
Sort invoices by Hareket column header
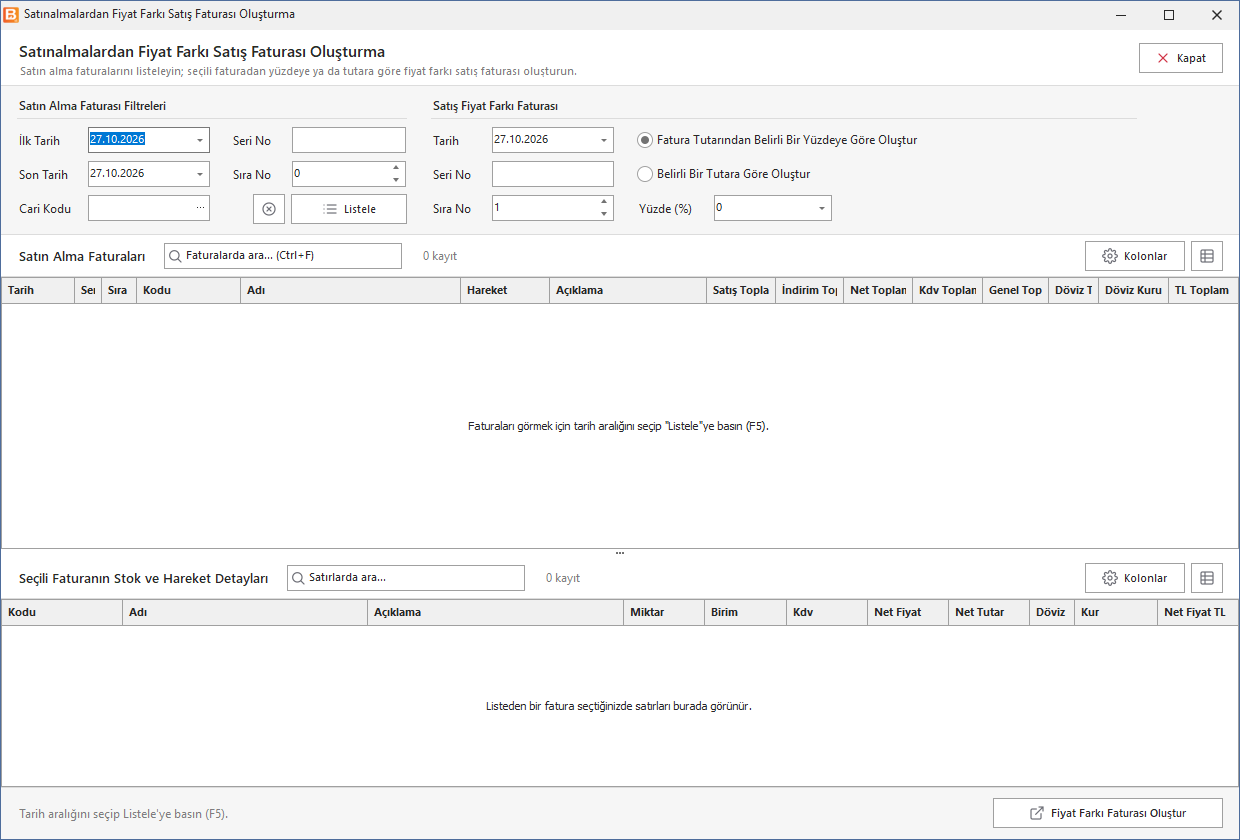pos(505,290)
